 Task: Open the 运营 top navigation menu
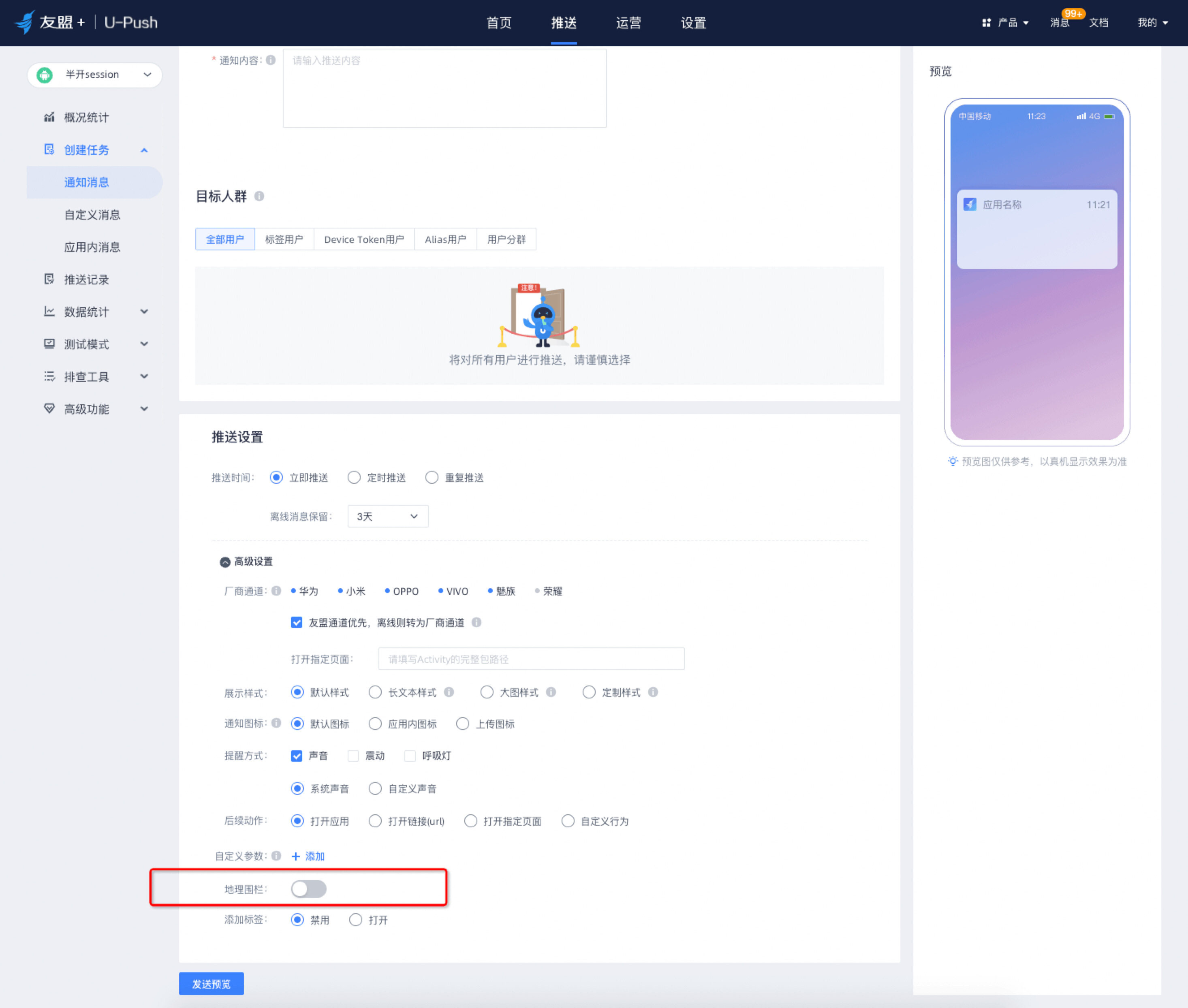(628, 23)
